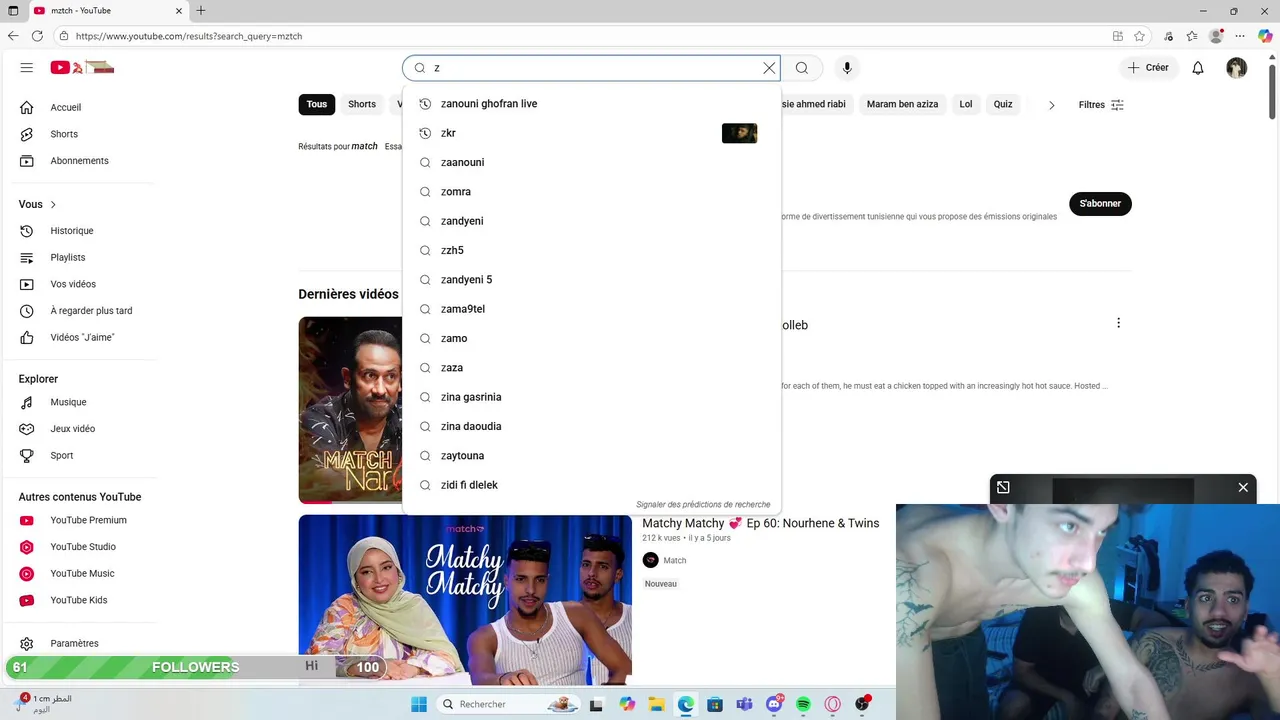Screen dimensions: 1280x720
Task: Select the Tous filter chip
Action: click(317, 104)
